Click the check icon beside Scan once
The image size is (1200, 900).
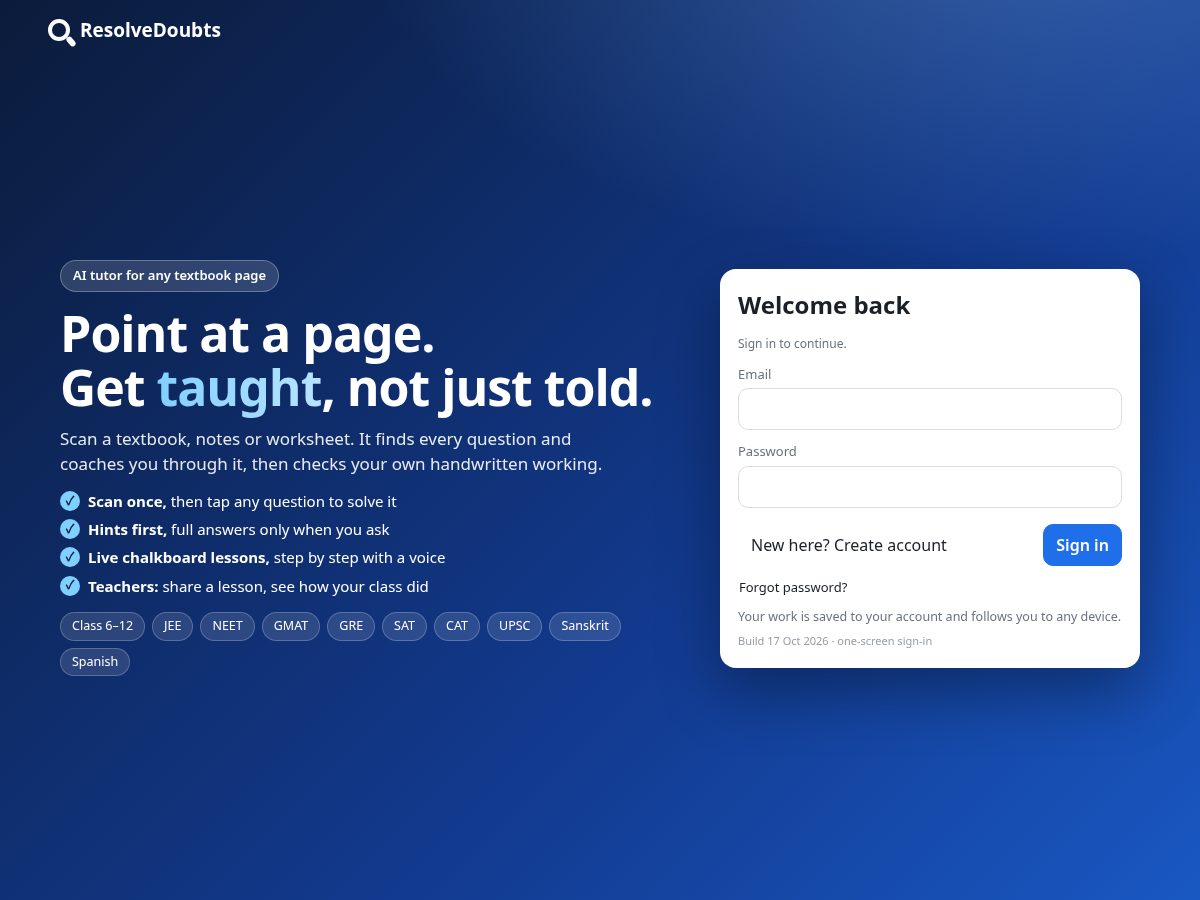tap(70, 501)
